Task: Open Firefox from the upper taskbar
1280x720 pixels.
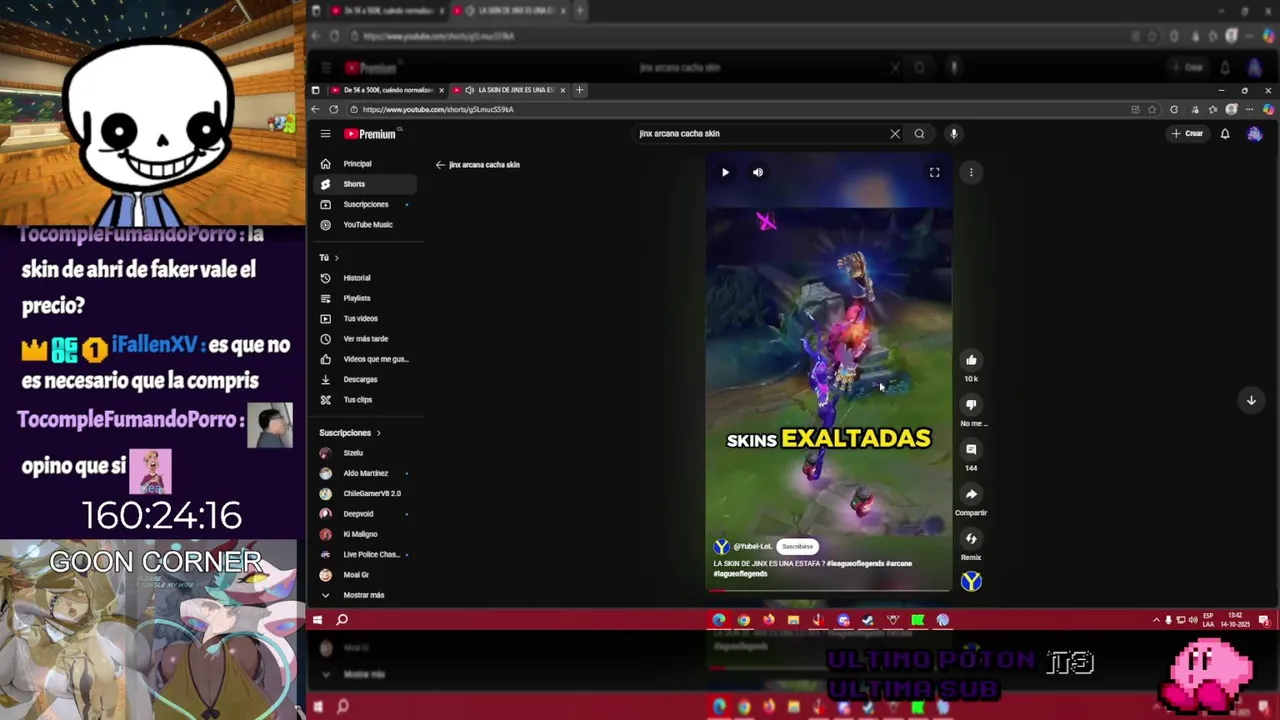Action: point(768,620)
